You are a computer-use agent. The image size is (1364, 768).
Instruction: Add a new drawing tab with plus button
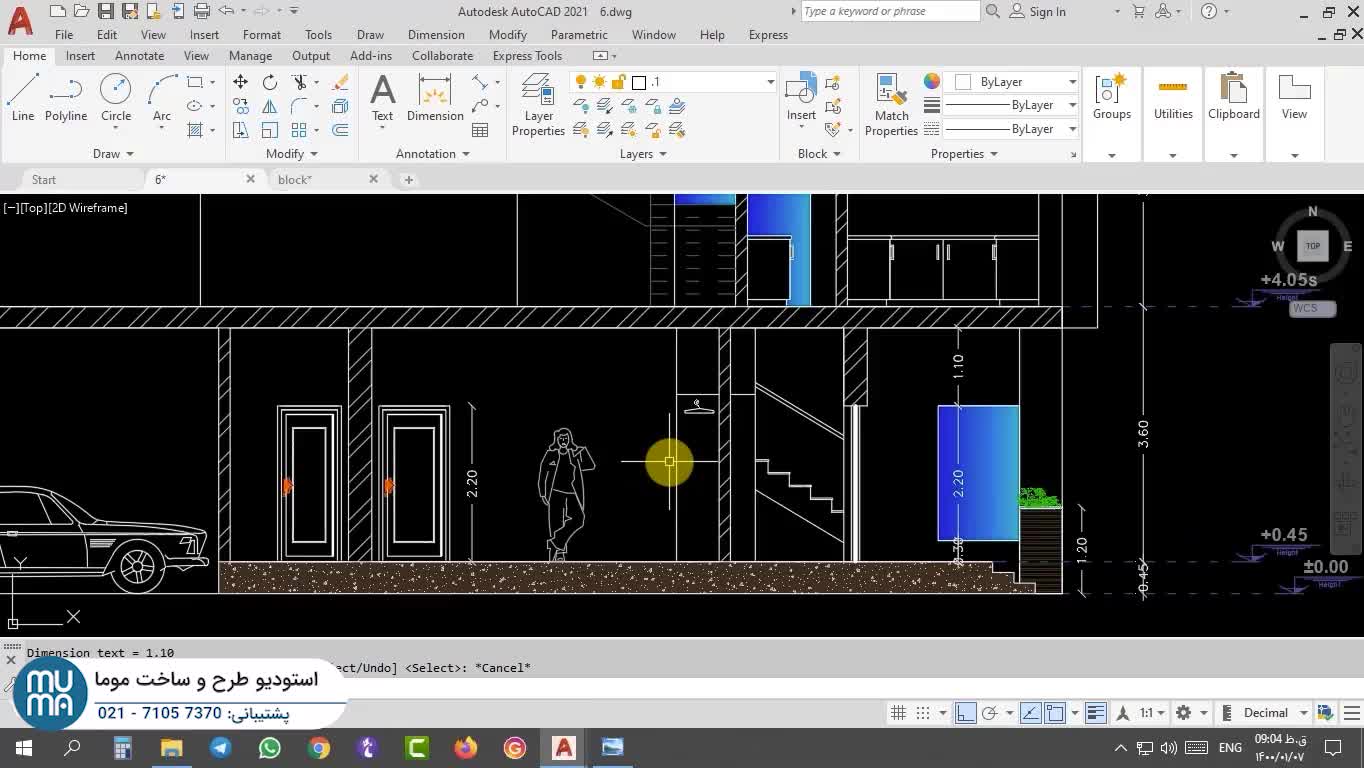pyautogui.click(x=408, y=180)
